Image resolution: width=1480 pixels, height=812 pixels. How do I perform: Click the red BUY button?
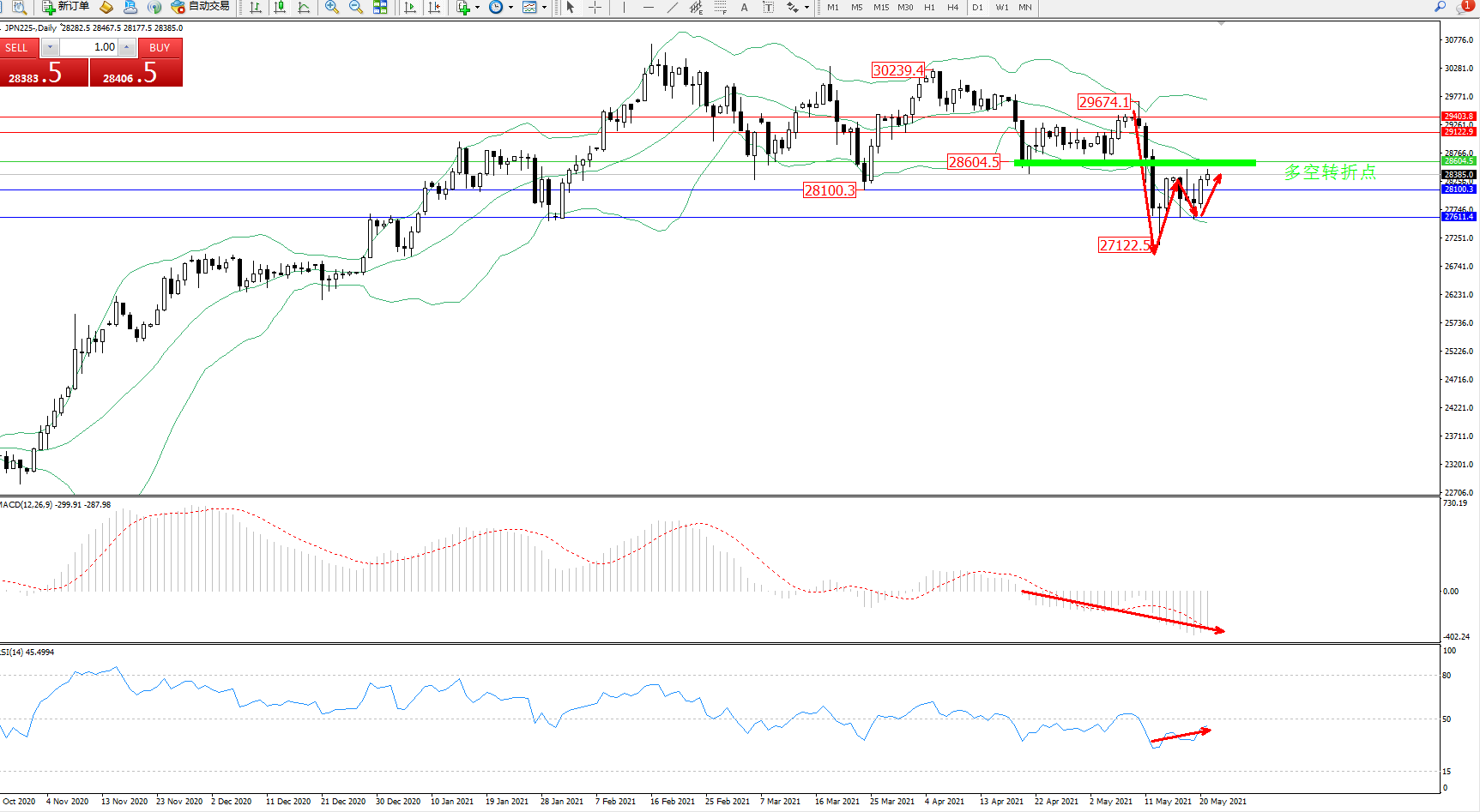coord(160,48)
